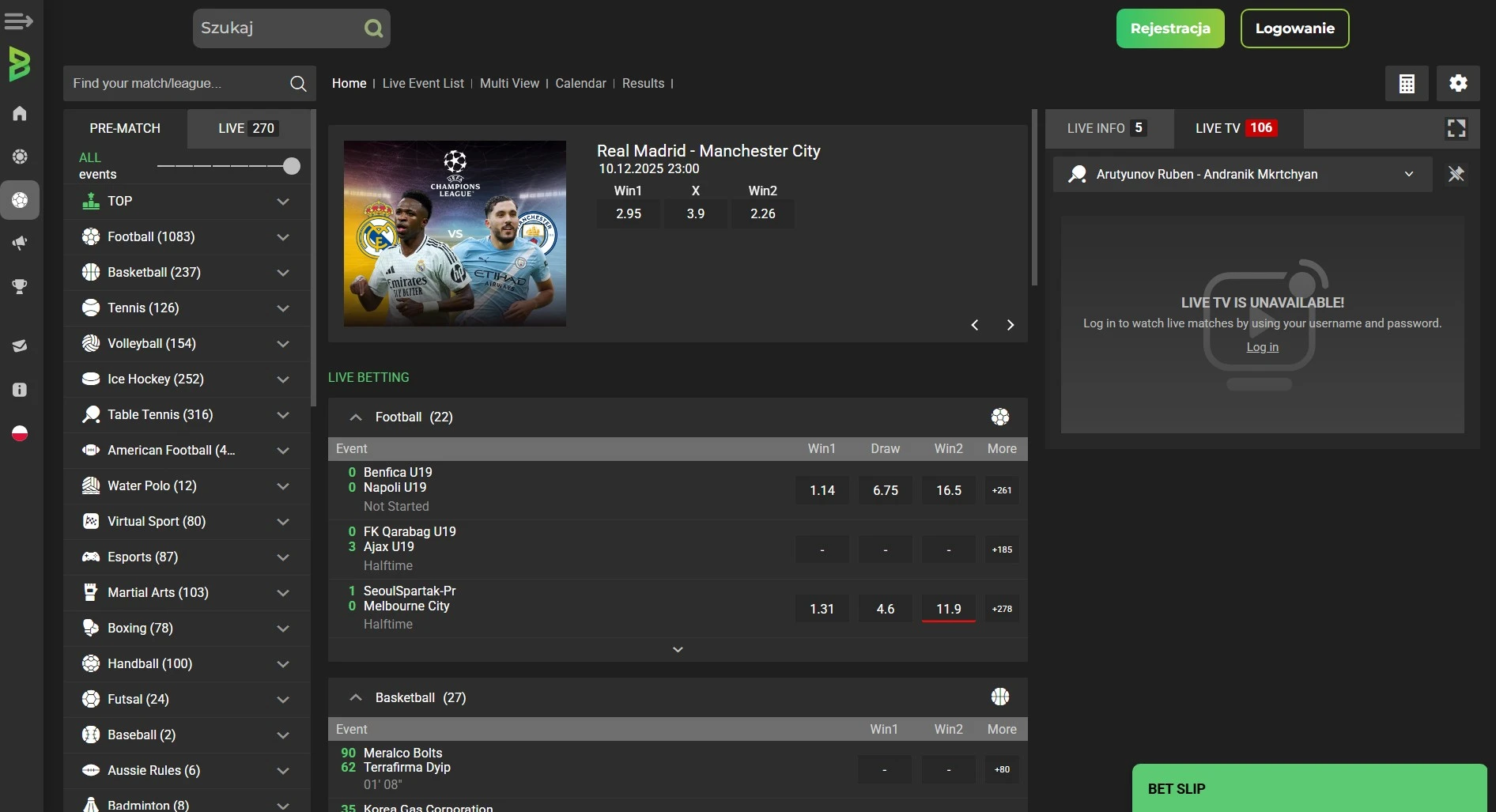This screenshot has width=1496, height=812.
Task: Open the settings gear icon
Action: (x=1458, y=84)
